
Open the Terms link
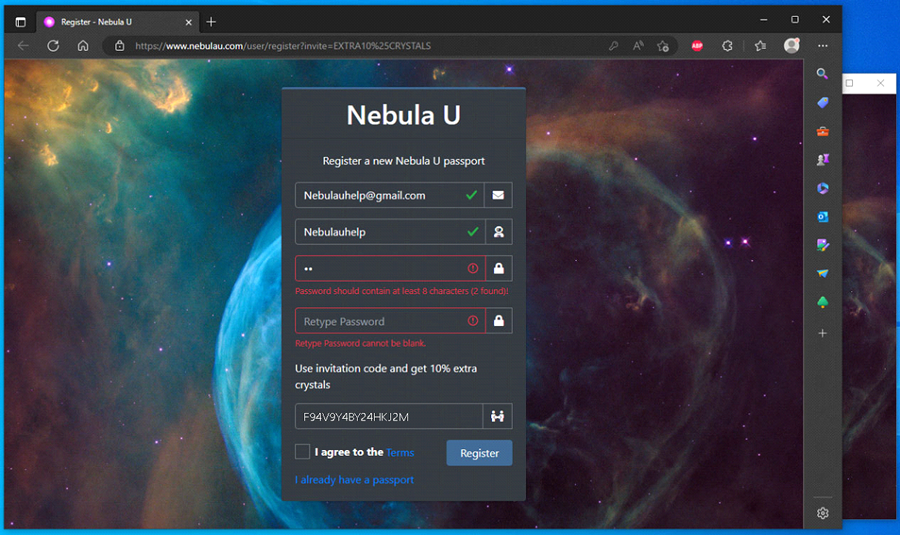pos(400,452)
